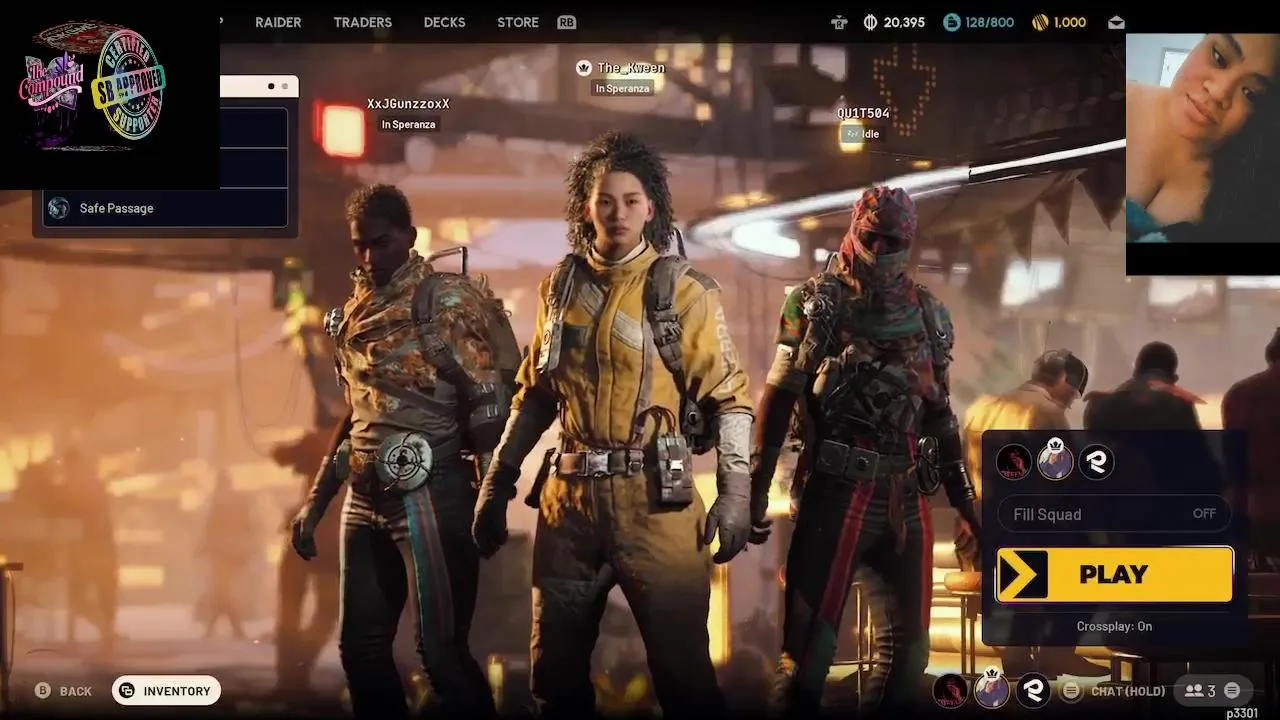Click the gold striped token icon
Screen dimensions: 1280x720
1040,22
